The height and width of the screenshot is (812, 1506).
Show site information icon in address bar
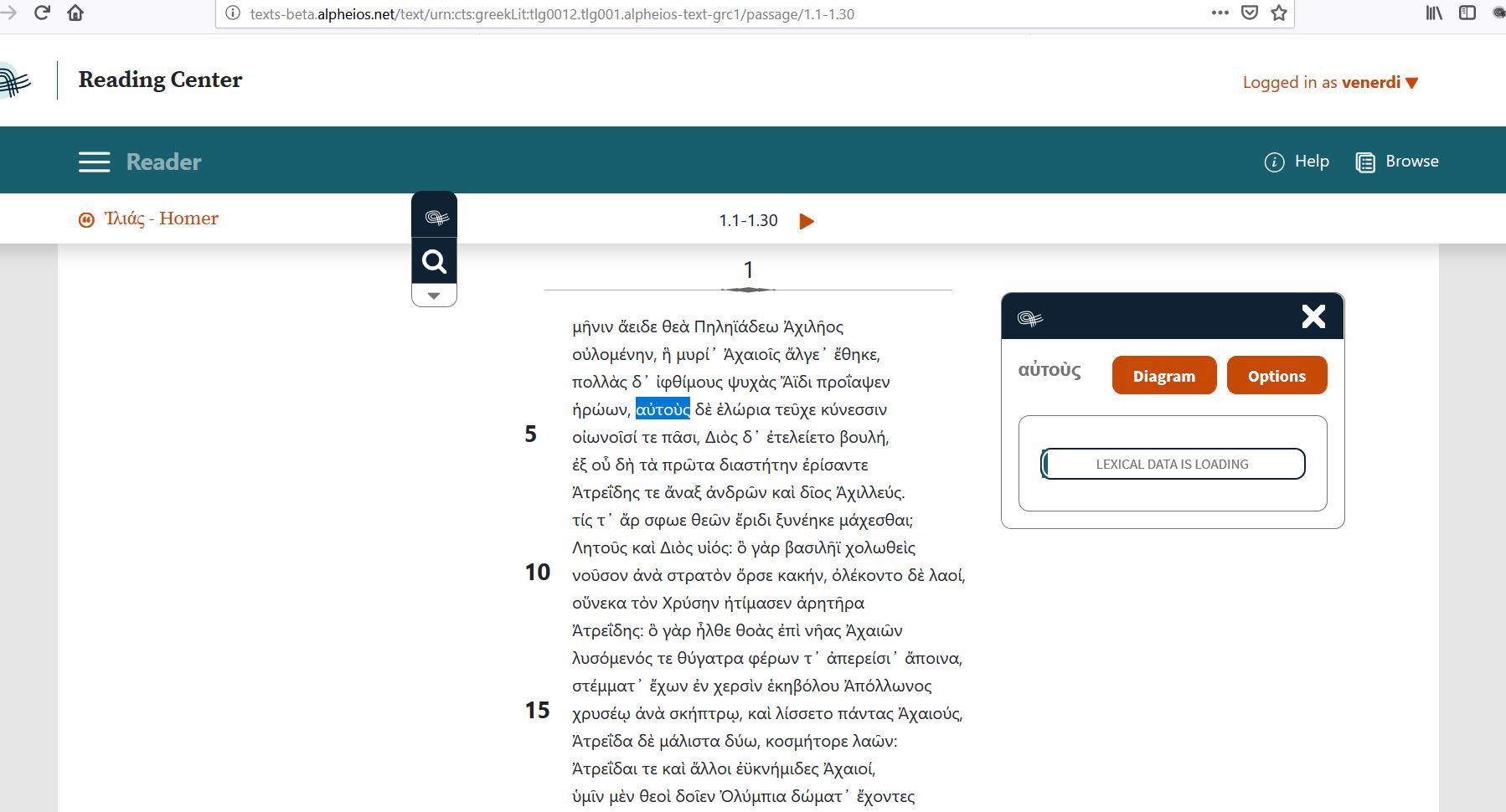233,13
